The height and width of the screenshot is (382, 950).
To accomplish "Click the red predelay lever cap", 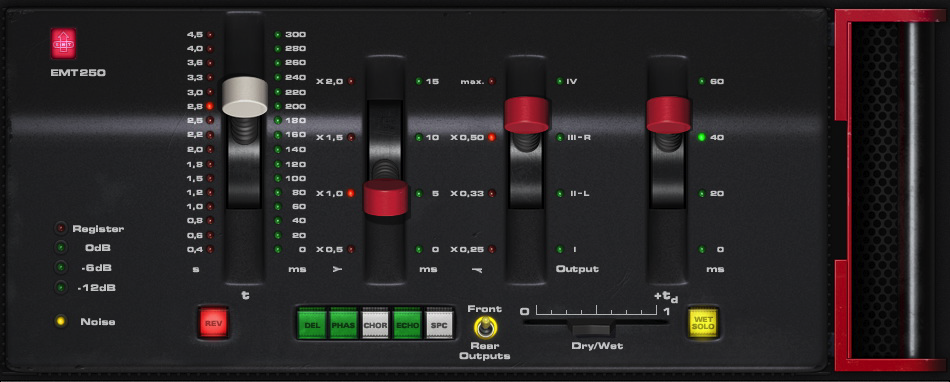I will pos(669,114).
